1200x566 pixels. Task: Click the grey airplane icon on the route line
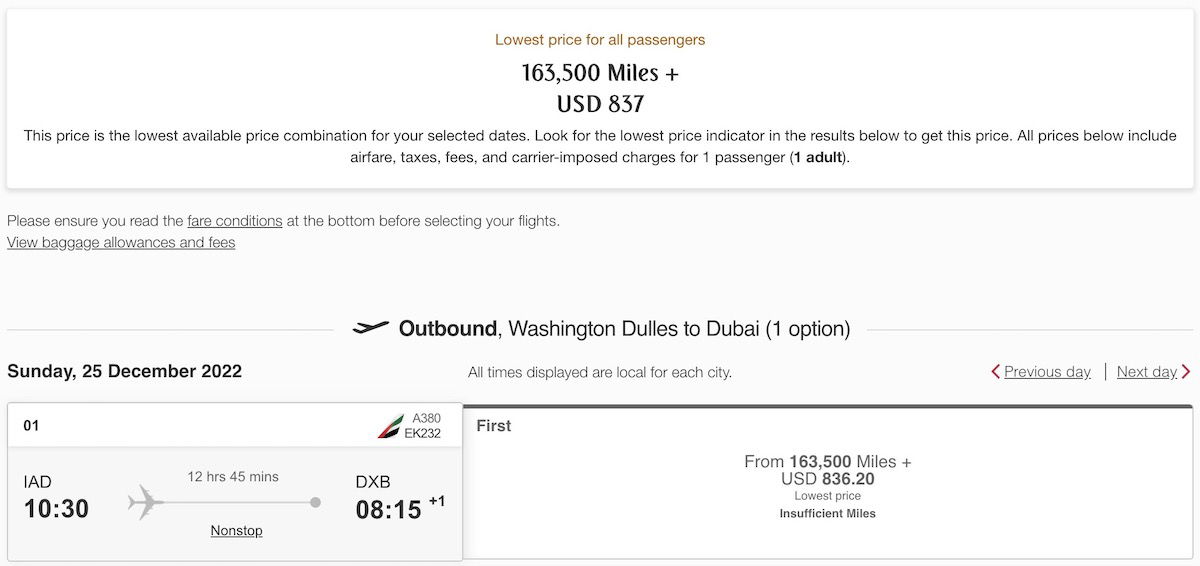pos(146,501)
